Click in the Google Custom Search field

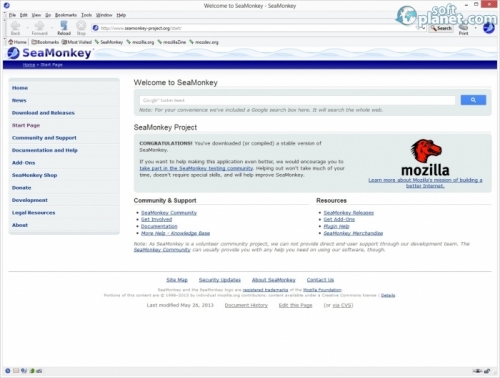pyautogui.click(x=297, y=100)
